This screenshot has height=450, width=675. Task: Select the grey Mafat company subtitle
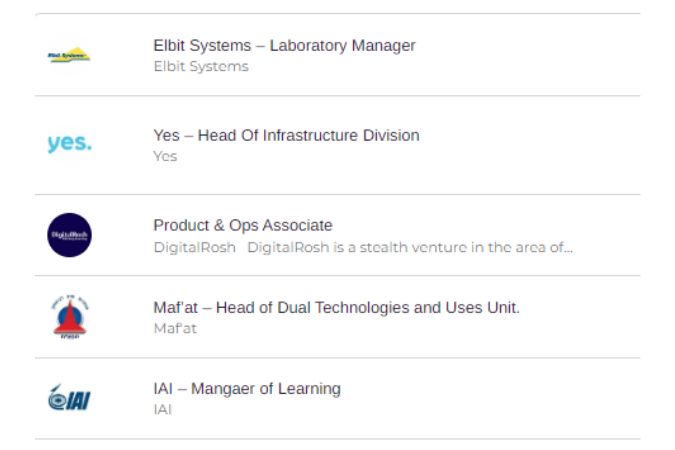point(175,328)
